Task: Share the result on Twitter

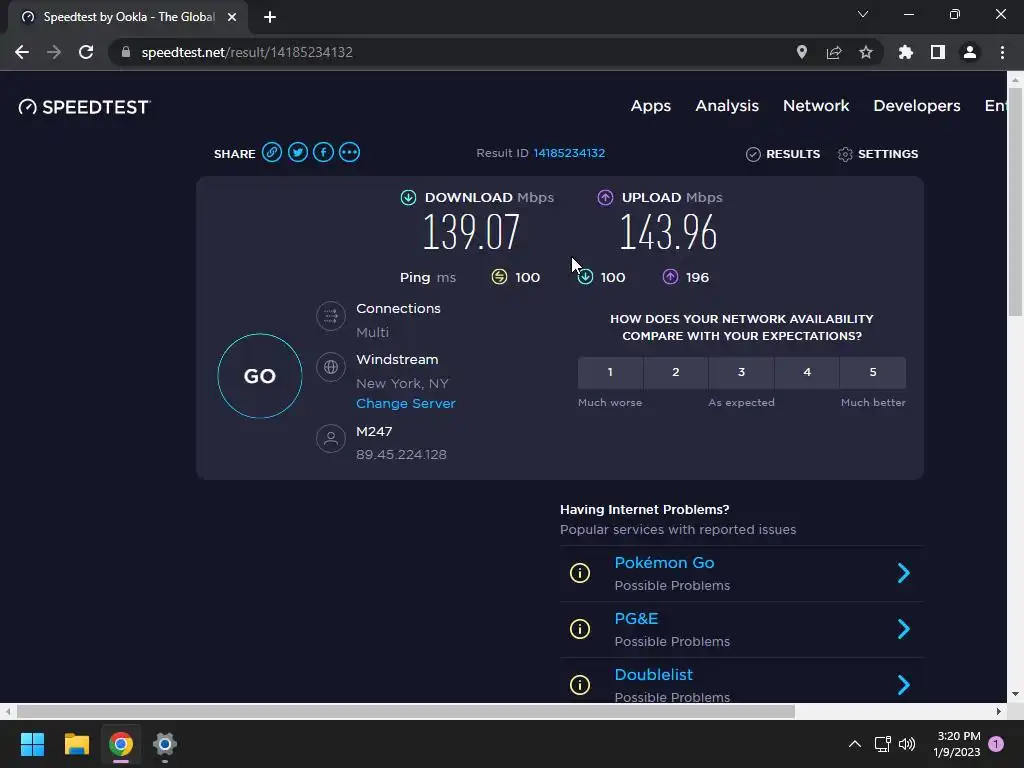Action: [298, 152]
